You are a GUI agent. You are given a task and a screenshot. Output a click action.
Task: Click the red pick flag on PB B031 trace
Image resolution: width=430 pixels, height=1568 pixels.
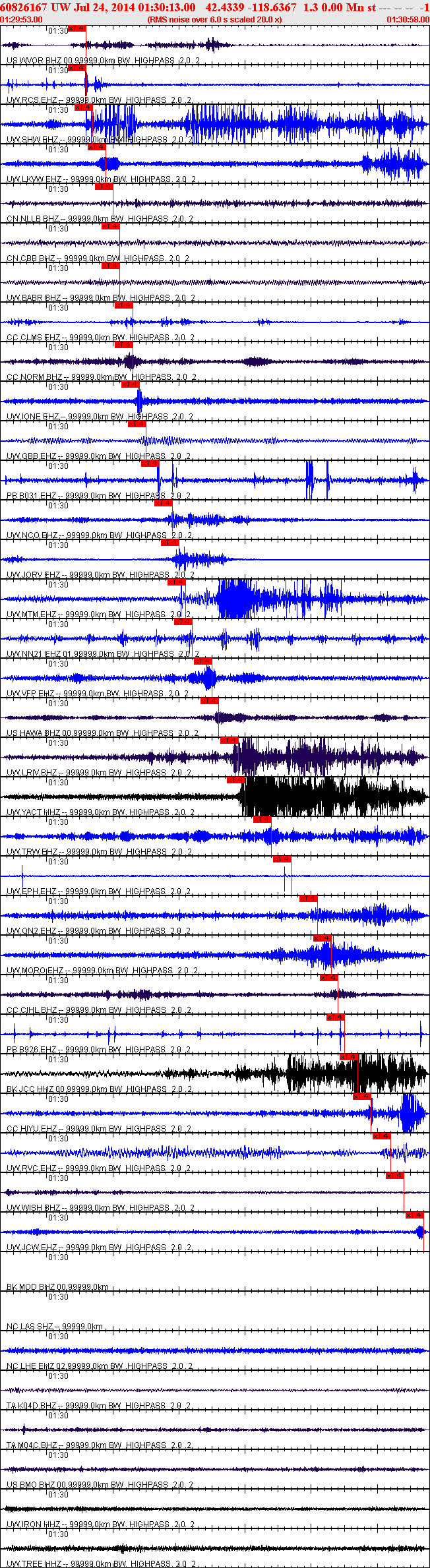click(x=150, y=464)
